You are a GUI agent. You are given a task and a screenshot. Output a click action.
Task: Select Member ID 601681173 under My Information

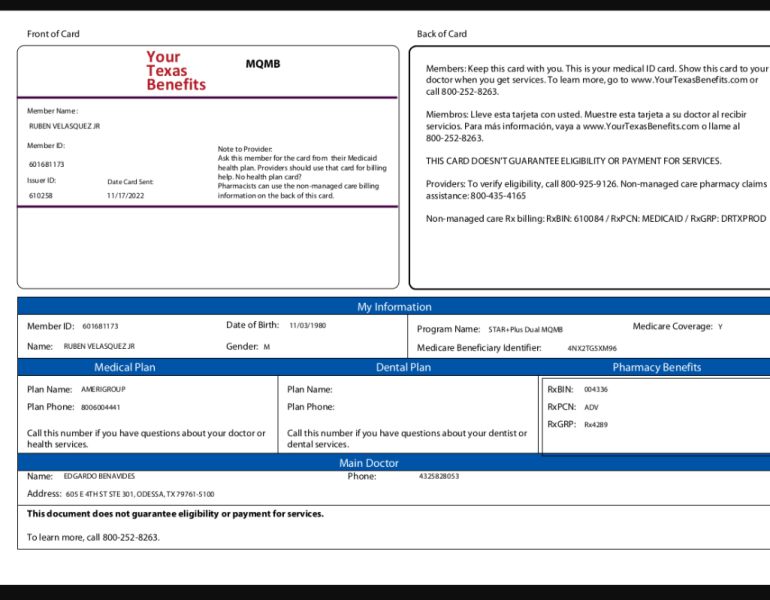(x=100, y=326)
